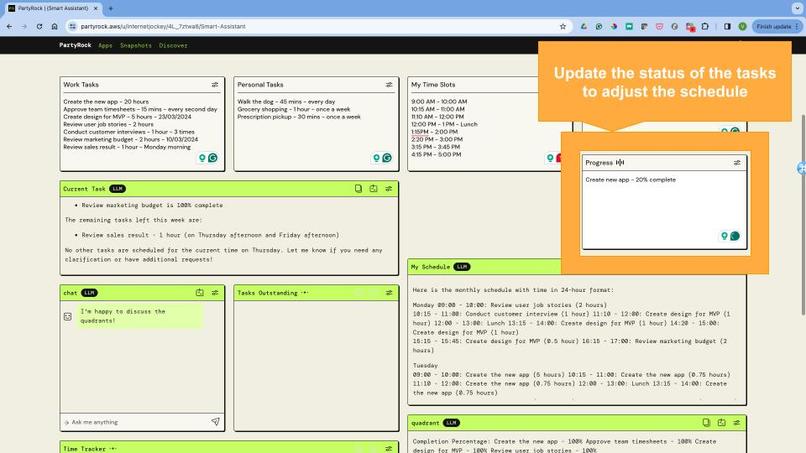The image size is (806, 453).
Task: Go back with browser back arrow
Action: click(9, 26)
